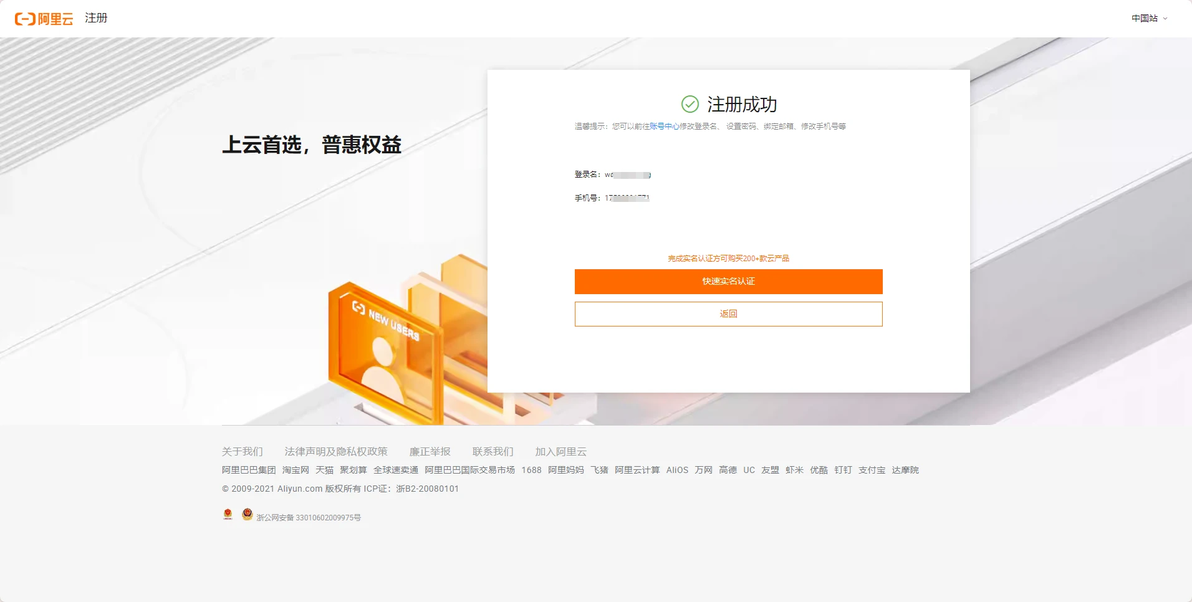Open 优酷 footer link
The width and height of the screenshot is (1192, 602).
tap(819, 471)
